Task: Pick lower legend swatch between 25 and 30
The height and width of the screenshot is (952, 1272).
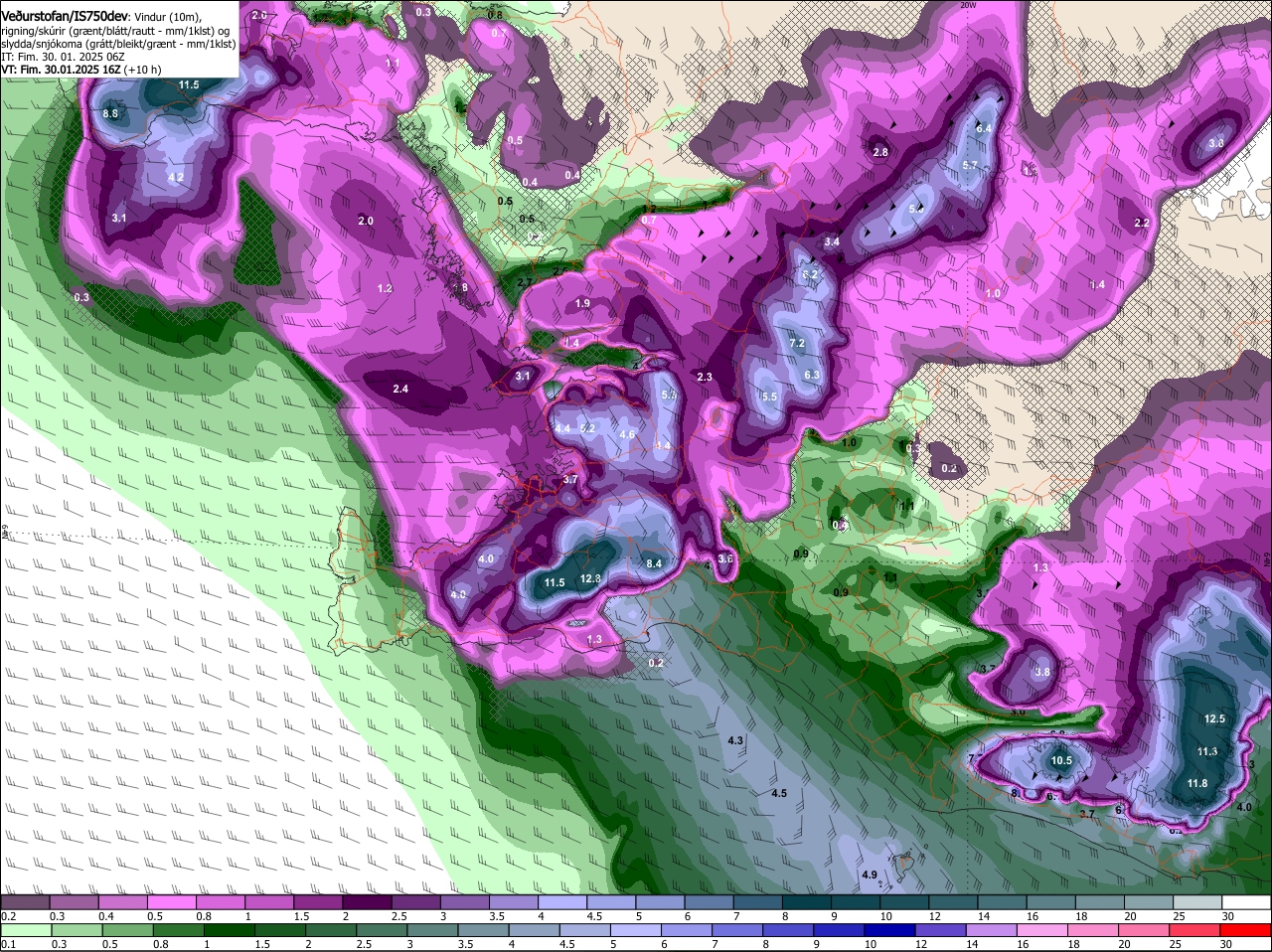Action: (x=1196, y=930)
